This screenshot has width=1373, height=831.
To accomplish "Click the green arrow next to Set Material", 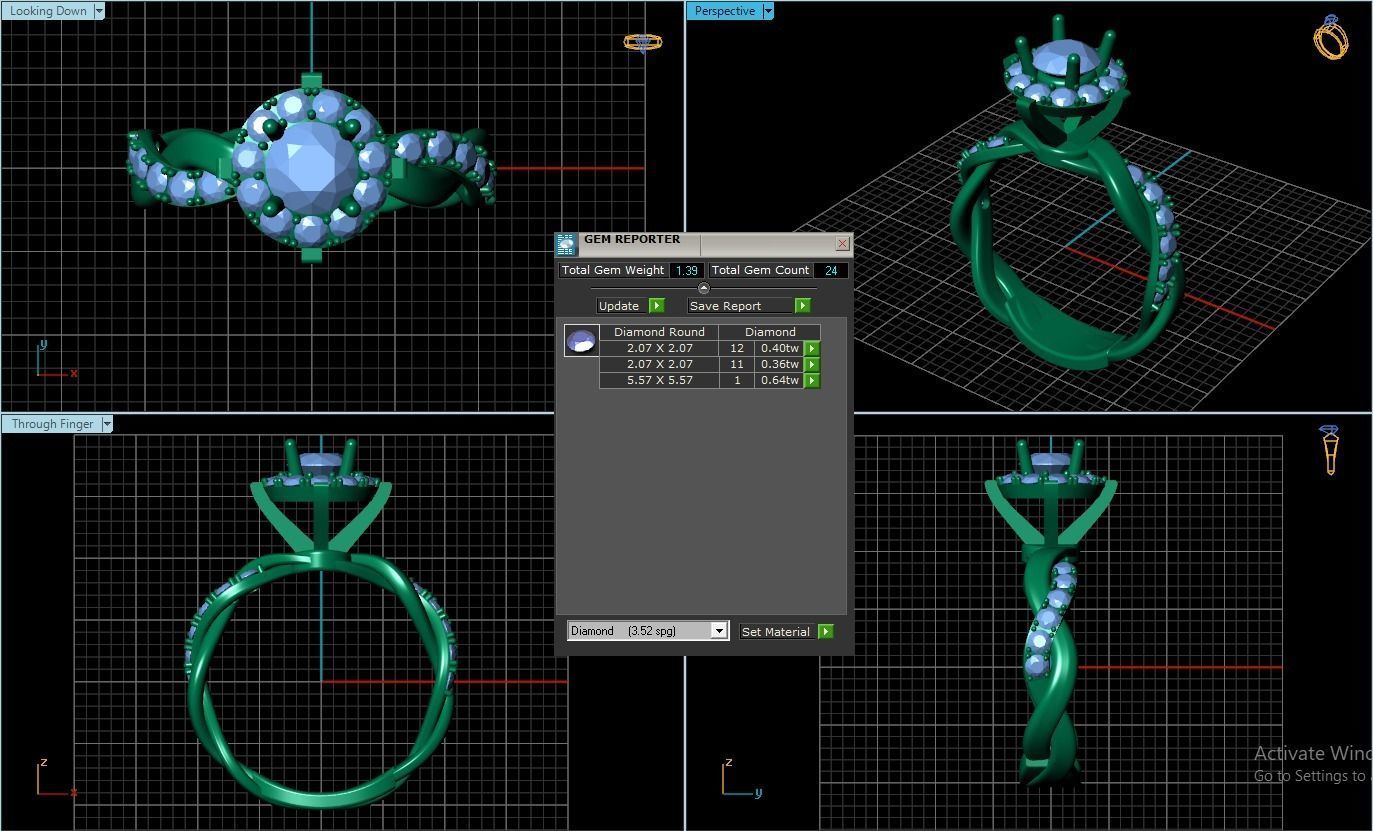I will click(x=825, y=632).
